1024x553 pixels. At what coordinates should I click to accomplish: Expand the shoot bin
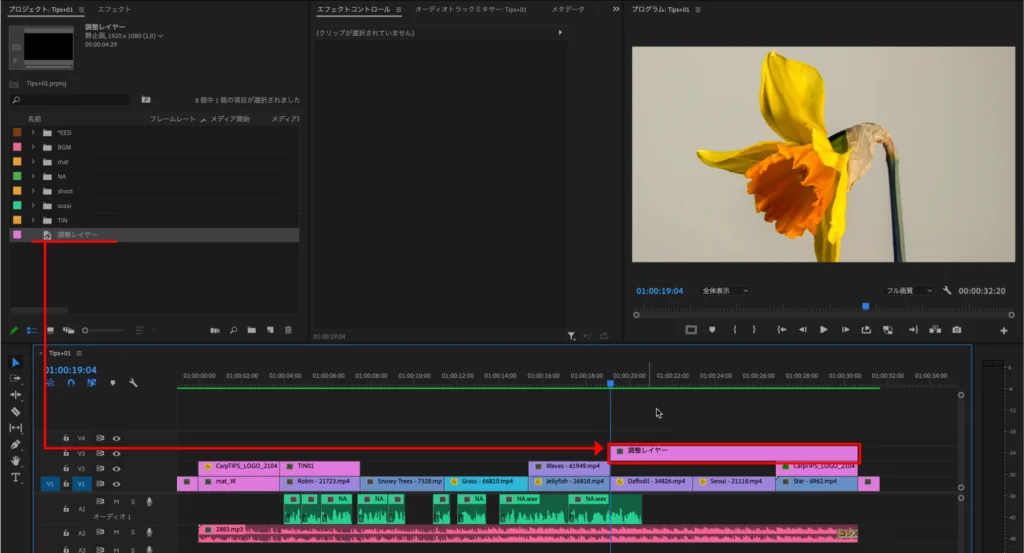click(x=33, y=191)
